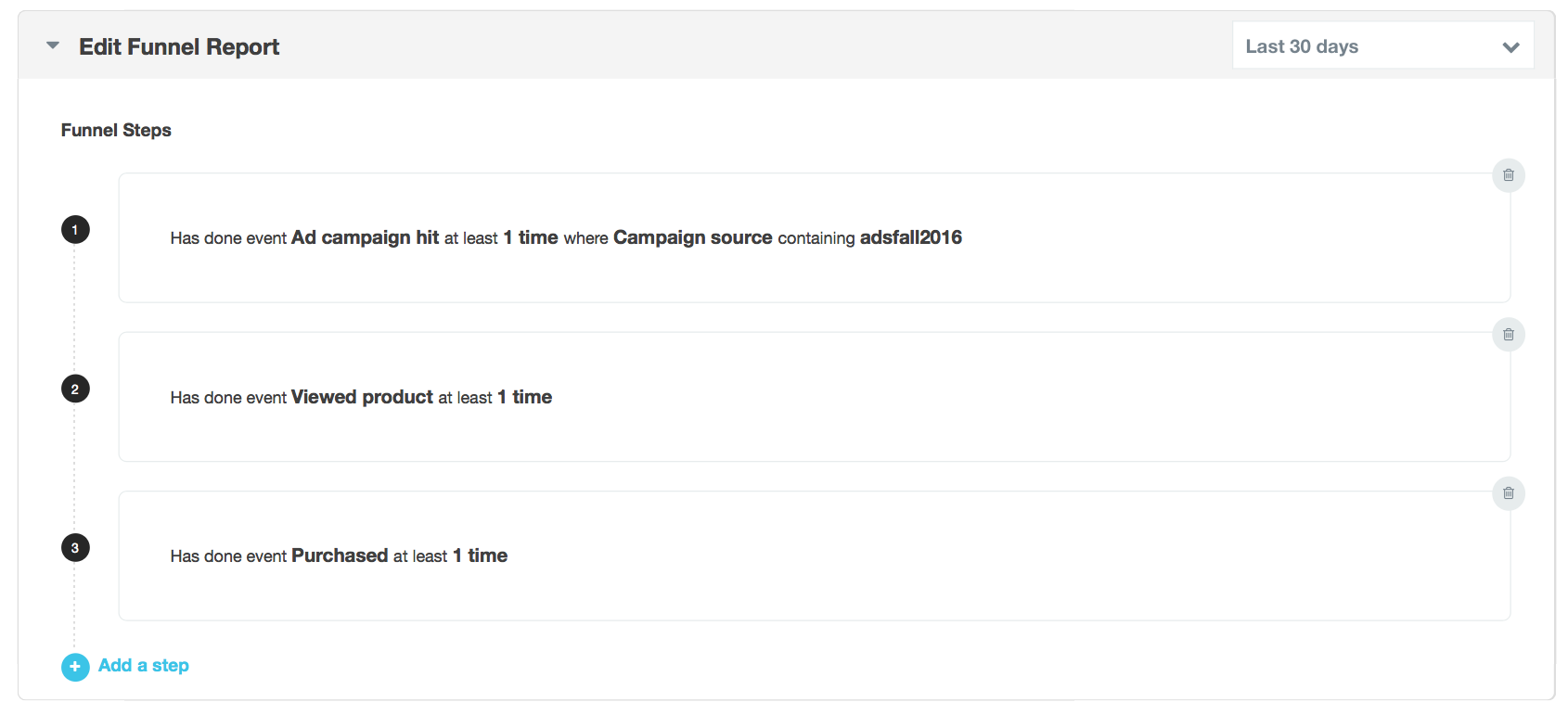Viewport: 1568px width, 715px height.
Task: Open the Last 30 days date range dropdown
Action: 1382,45
